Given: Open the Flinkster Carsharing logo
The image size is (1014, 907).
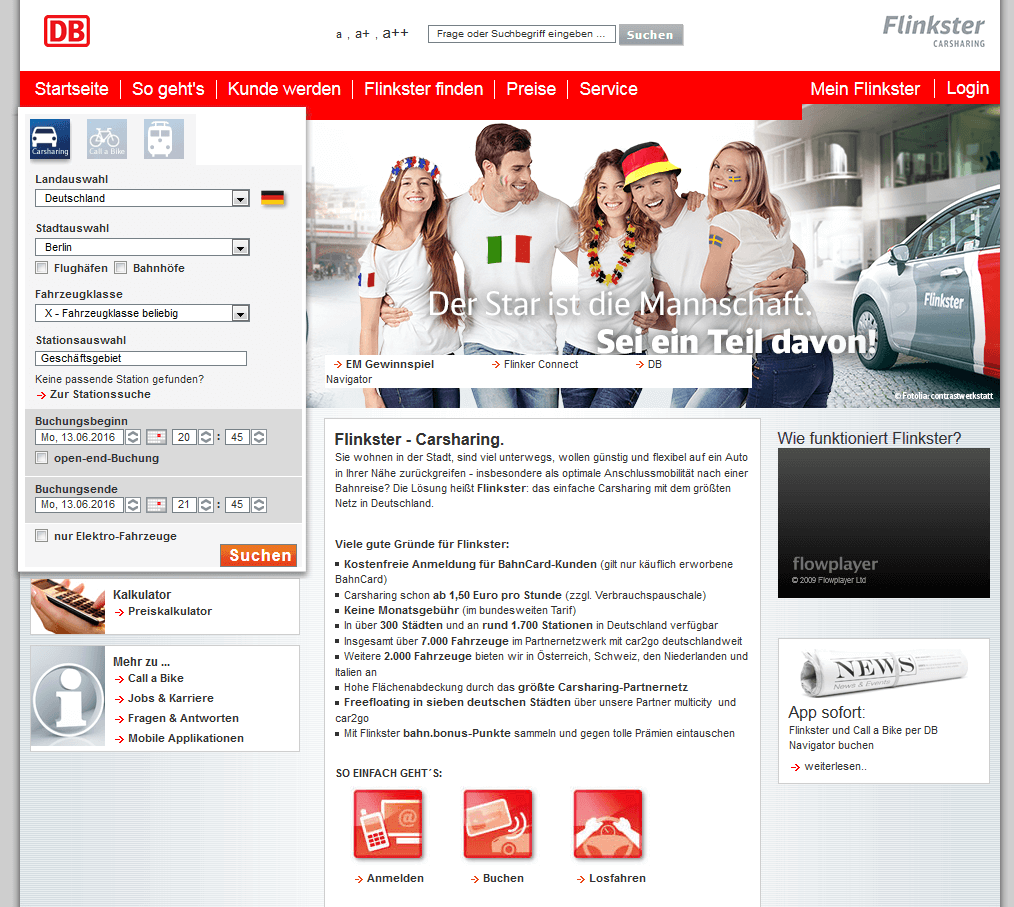Looking at the screenshot, I should click(x=933, y=32).
